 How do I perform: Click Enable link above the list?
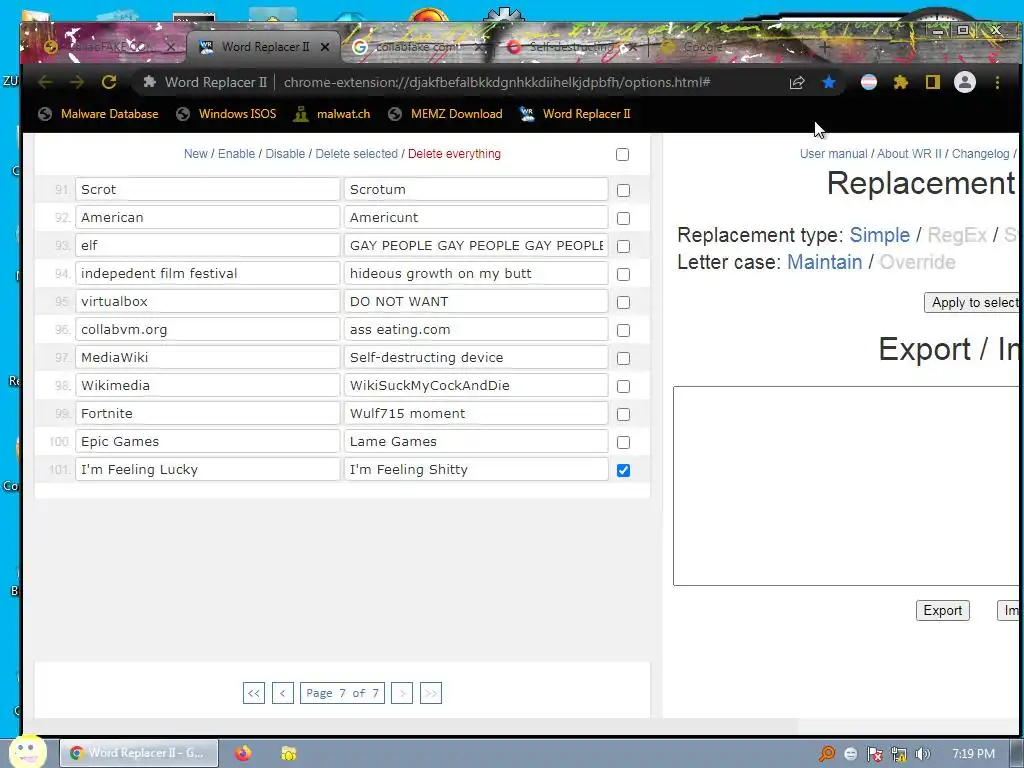pyautogui.click(x=236, y=154)
